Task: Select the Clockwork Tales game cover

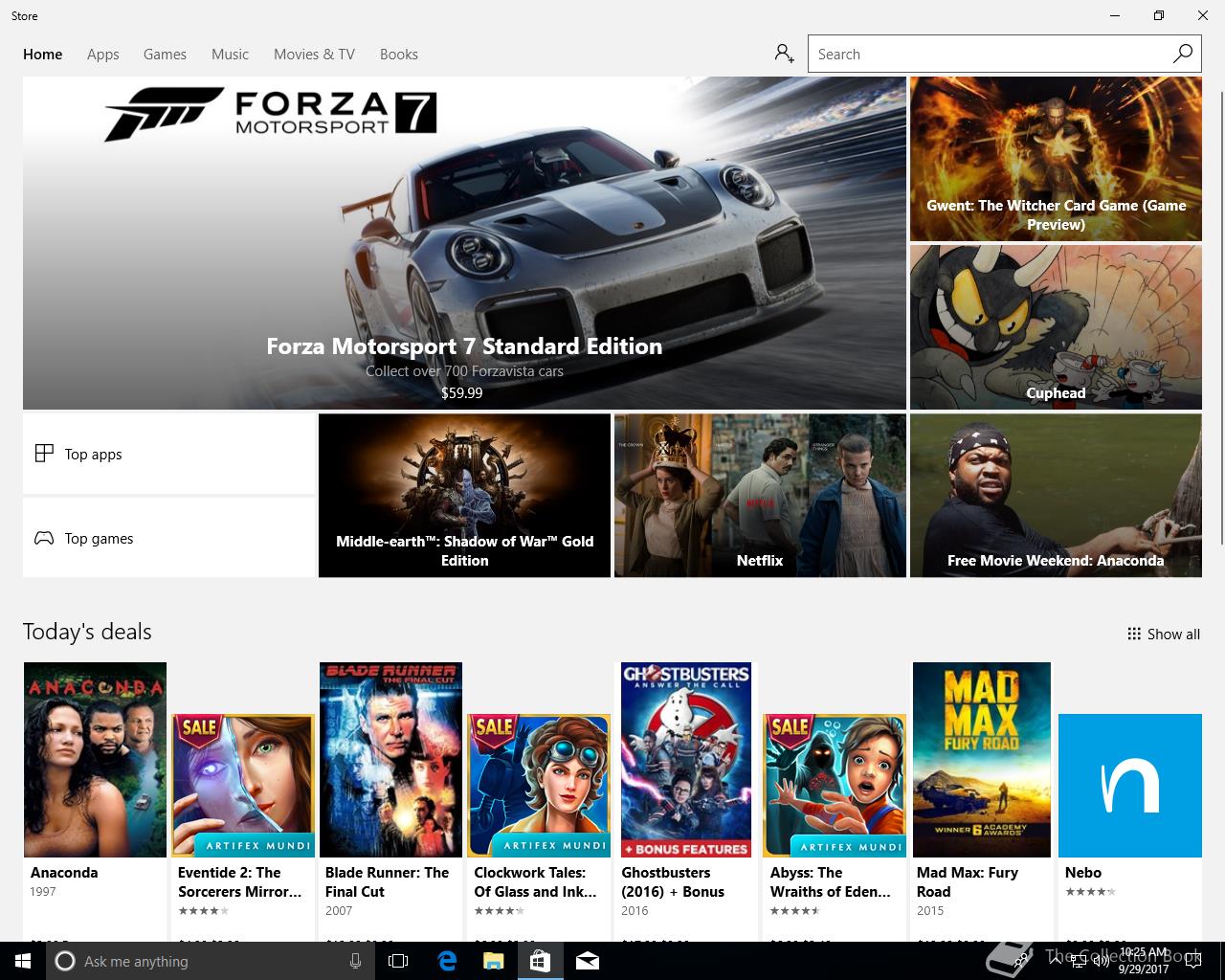Action: 539,785
